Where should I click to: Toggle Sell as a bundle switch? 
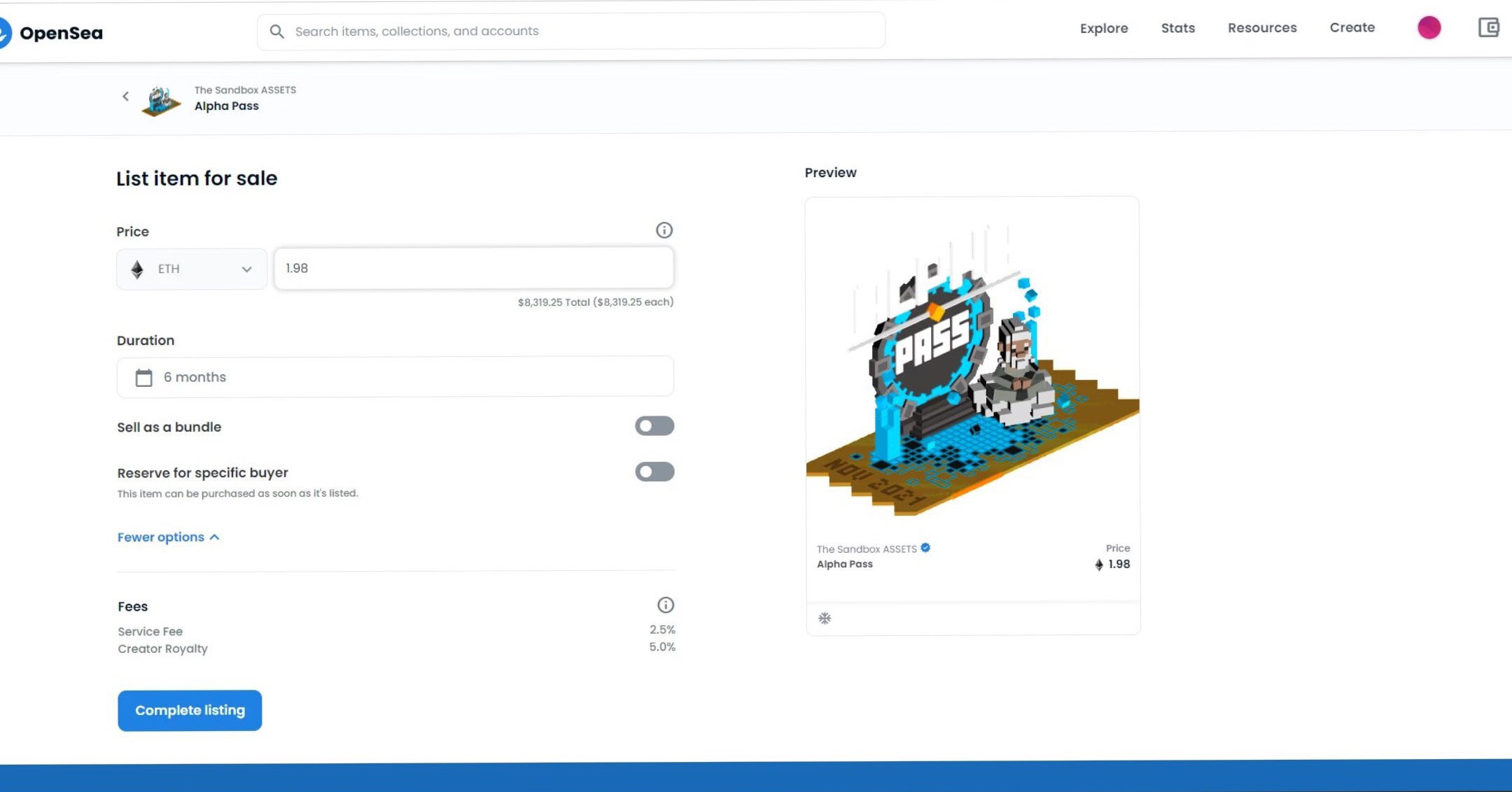(654, 426)
